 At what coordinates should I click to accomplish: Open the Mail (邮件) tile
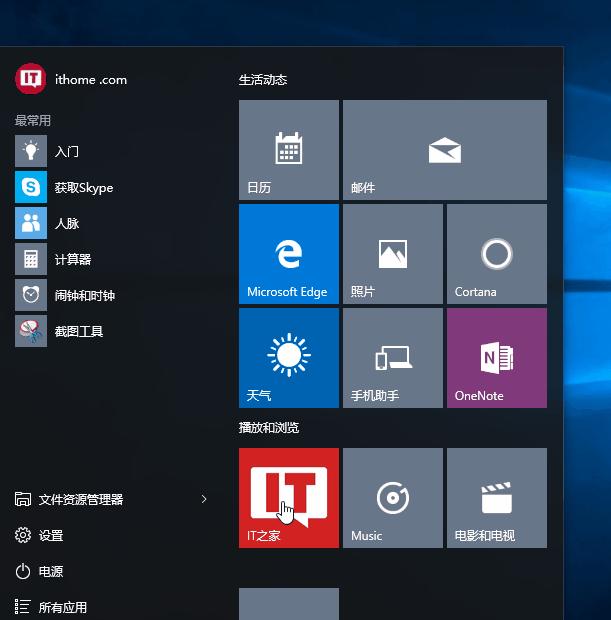[x=445, y=150]
